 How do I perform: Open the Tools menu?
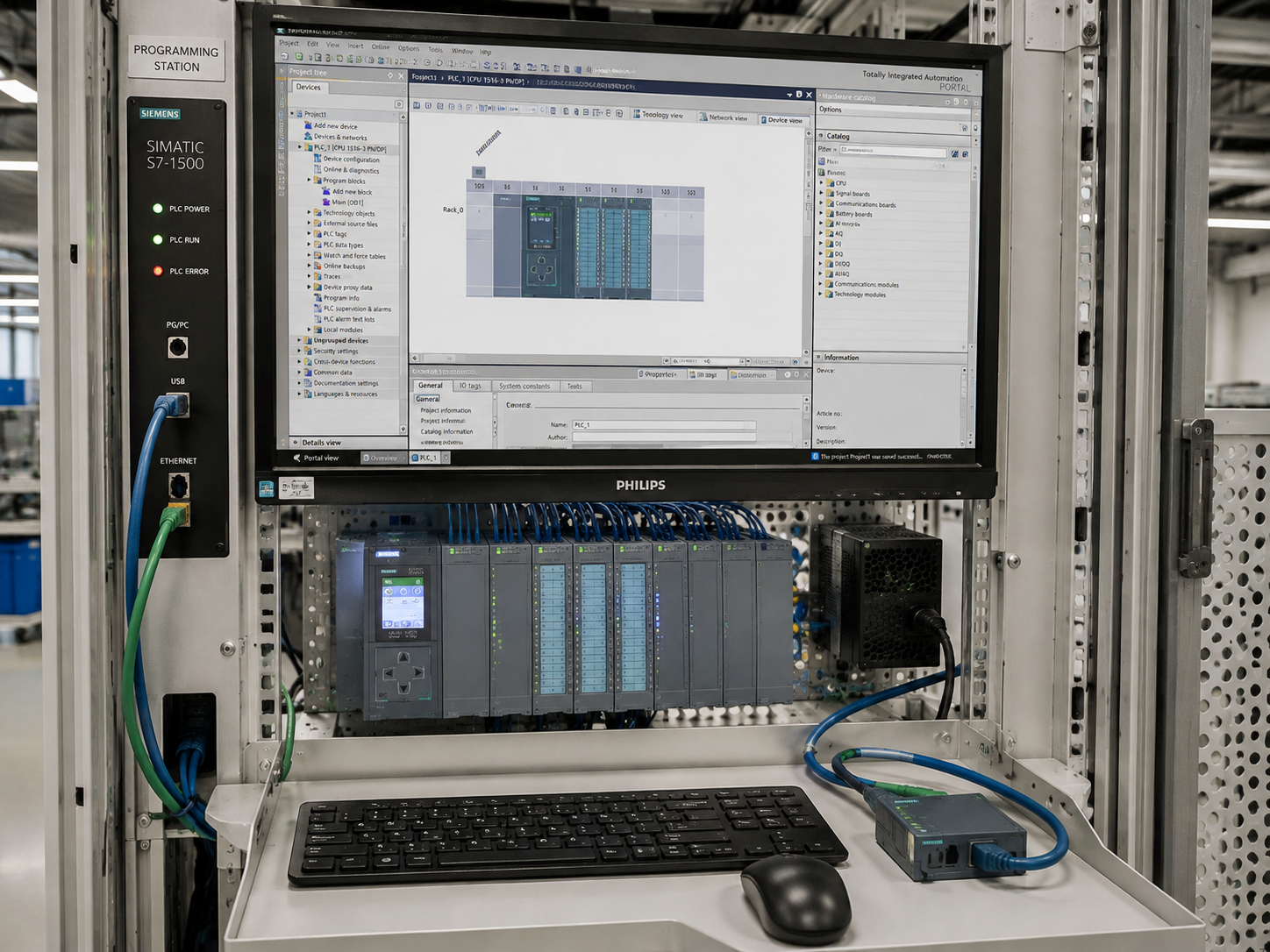pyautogui.click(x=435, y=49)
